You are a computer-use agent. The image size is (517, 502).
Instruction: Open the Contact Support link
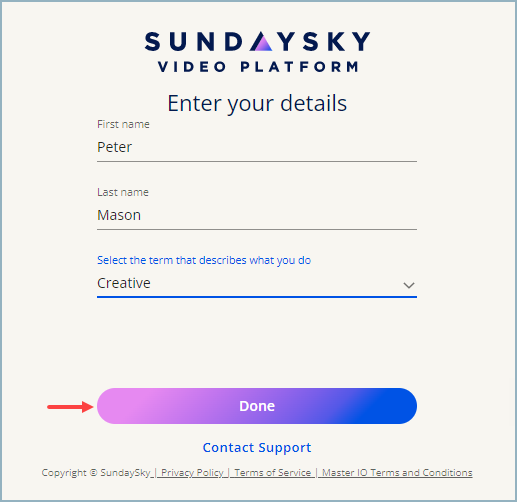click(257, 448)
